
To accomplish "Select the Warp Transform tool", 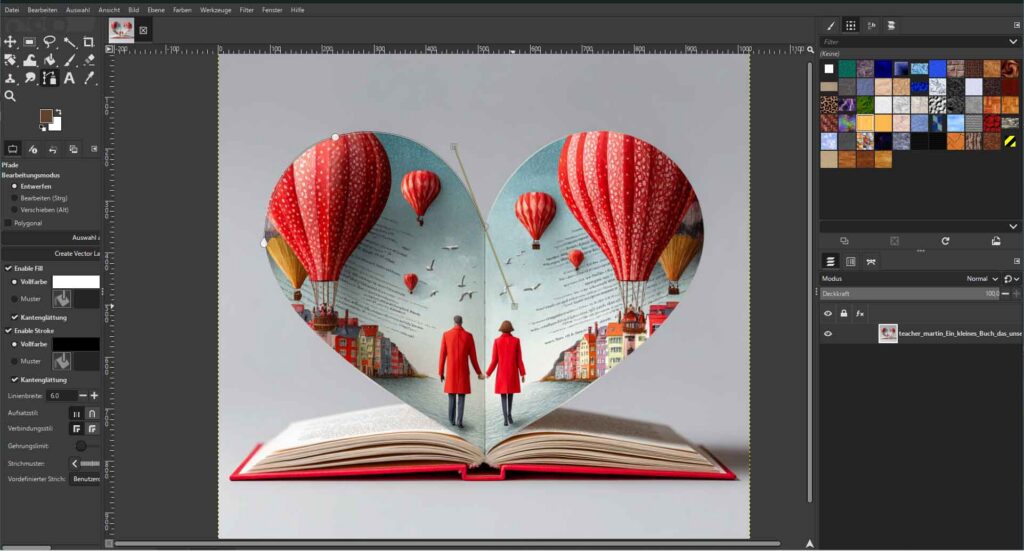I will pyautogui.click(x=29, y=60).
